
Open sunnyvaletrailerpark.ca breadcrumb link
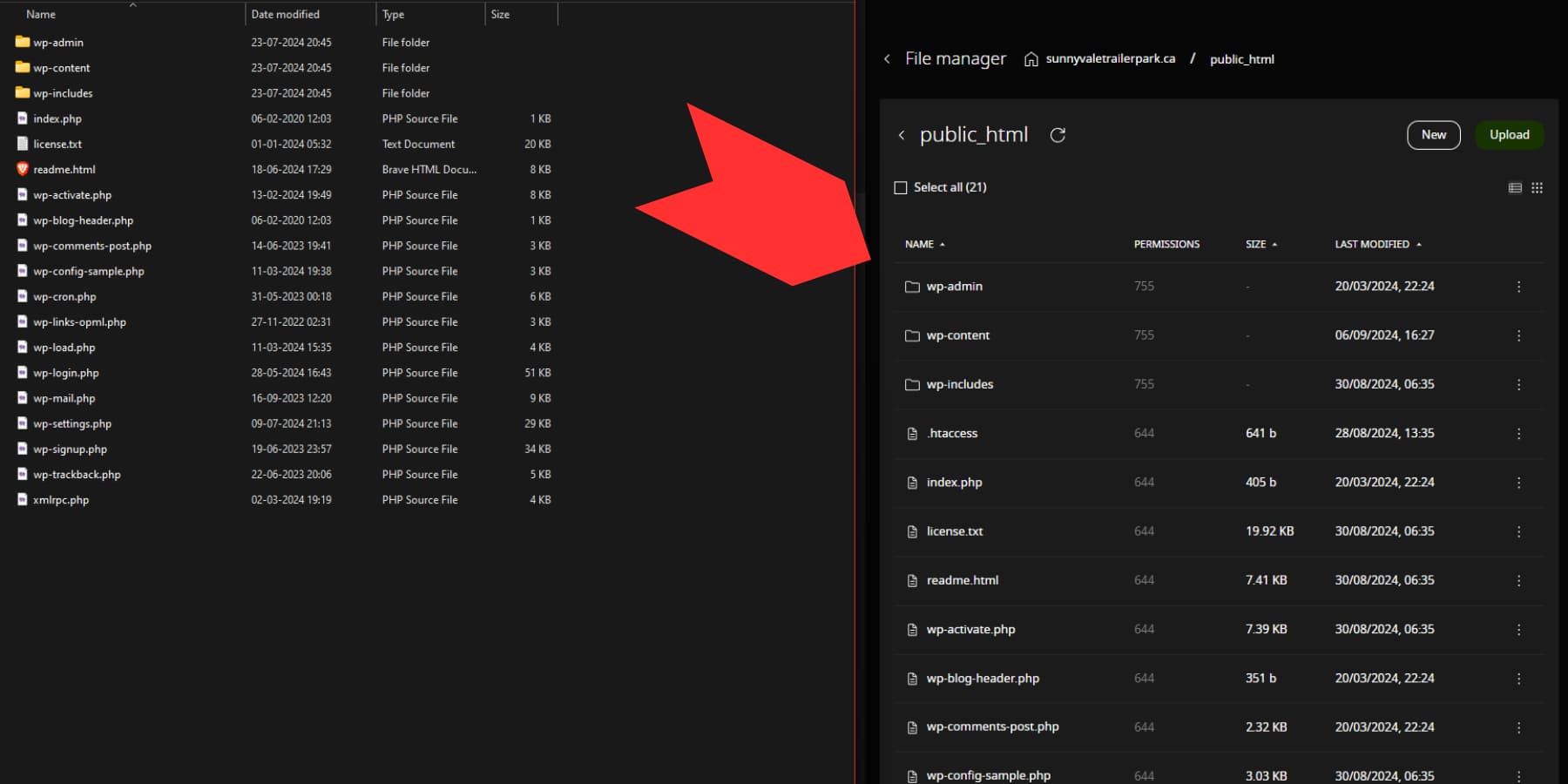(1110, 59)
